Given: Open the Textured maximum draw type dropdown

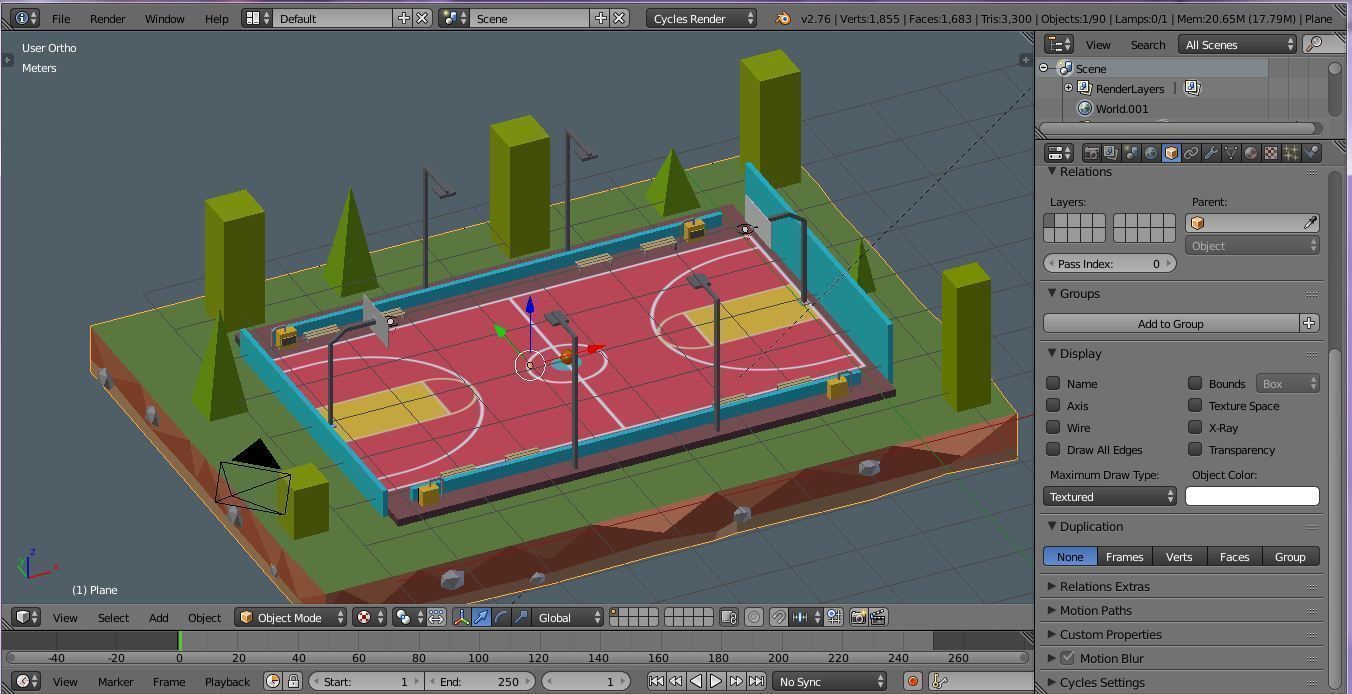Looking at the screenshot, I should [x=1110, y=496].
